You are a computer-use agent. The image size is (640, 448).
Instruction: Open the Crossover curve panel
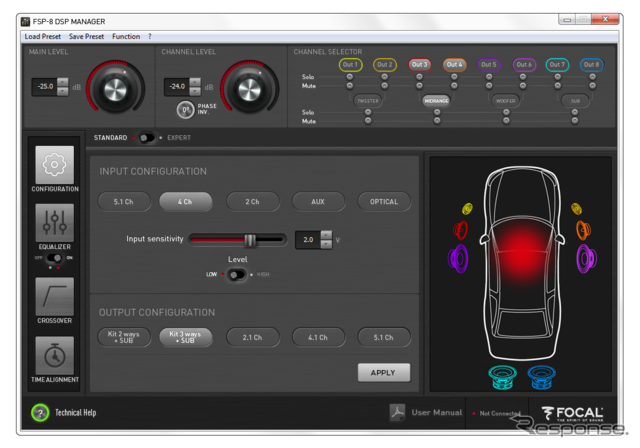(x=55, y=296)
